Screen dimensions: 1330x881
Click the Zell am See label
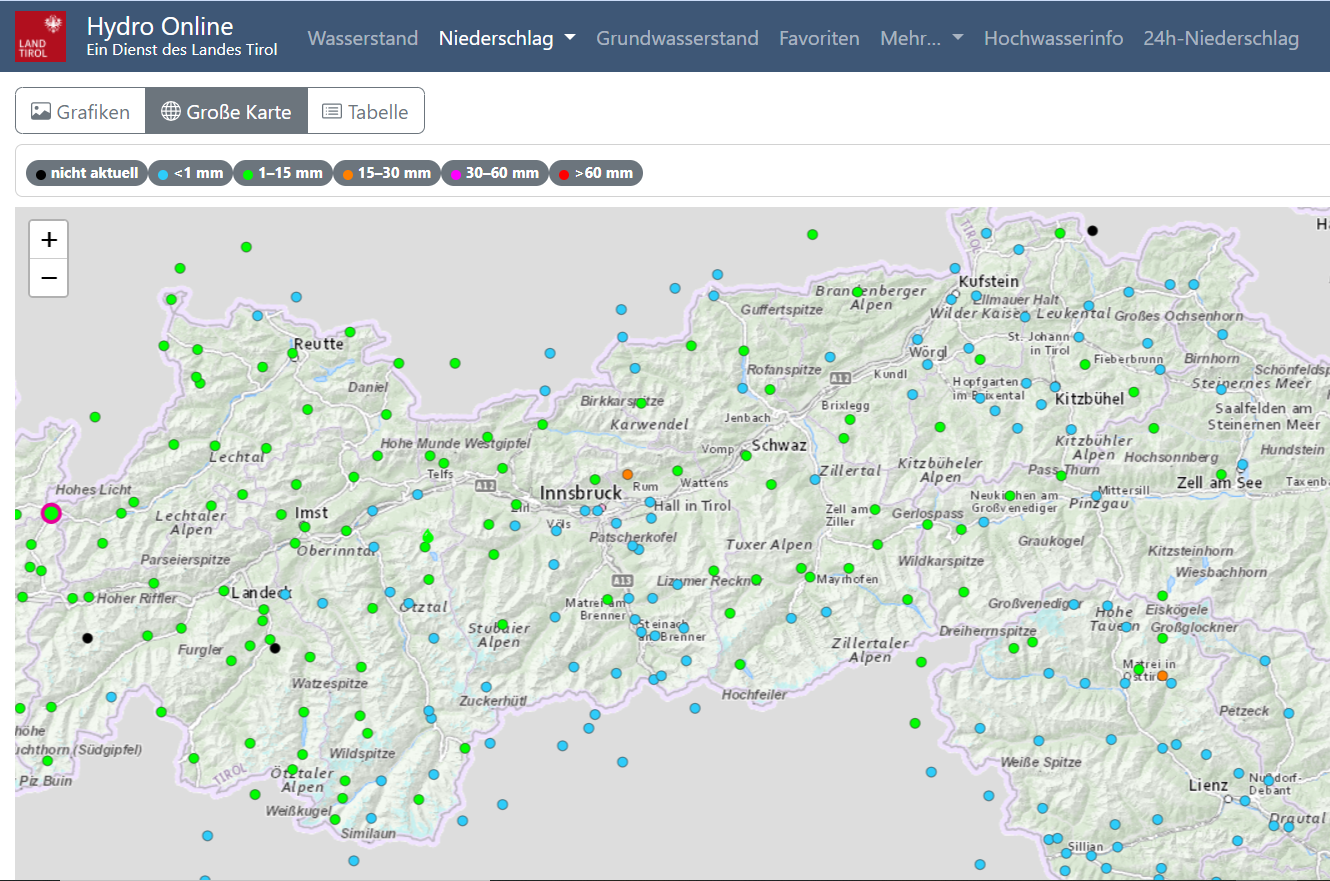(x=1219, y=482)
